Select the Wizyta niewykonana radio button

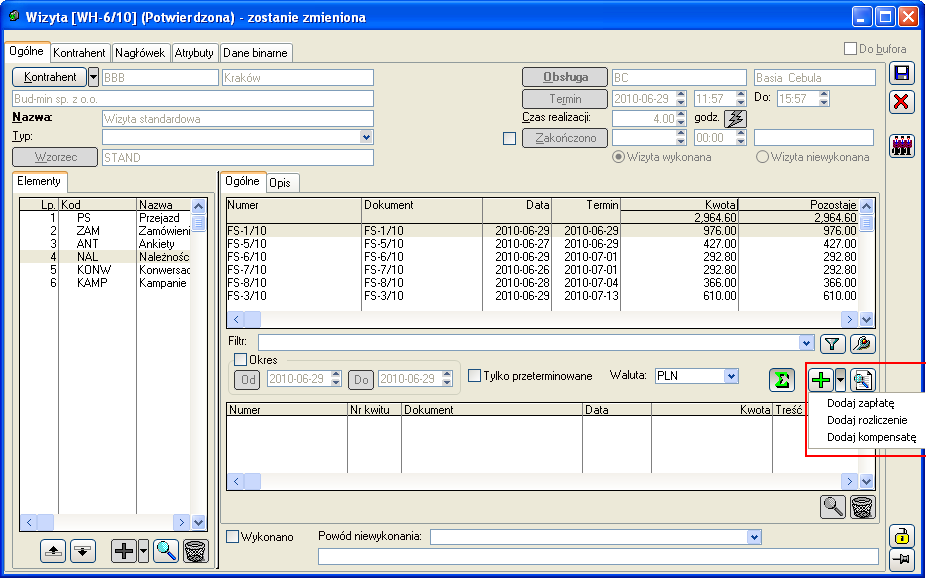pyautogui.click(x=762, y=157)
